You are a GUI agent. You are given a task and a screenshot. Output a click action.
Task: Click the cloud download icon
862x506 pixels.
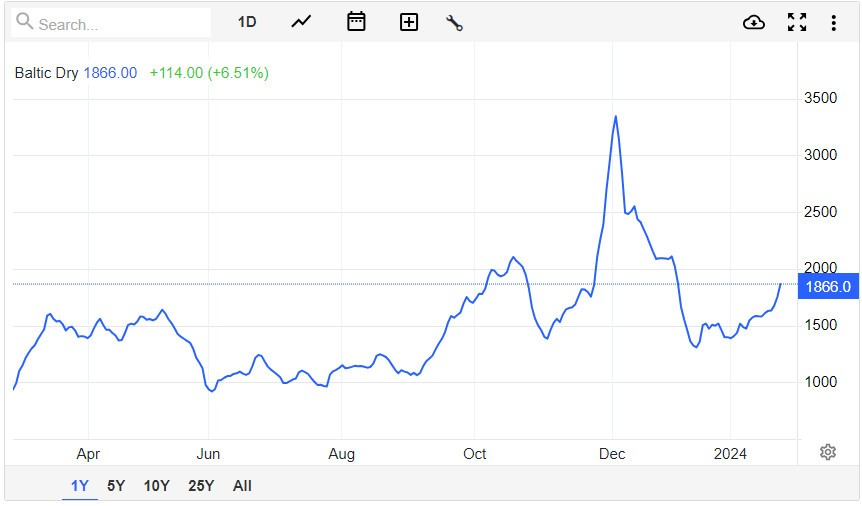pos(754,22)
